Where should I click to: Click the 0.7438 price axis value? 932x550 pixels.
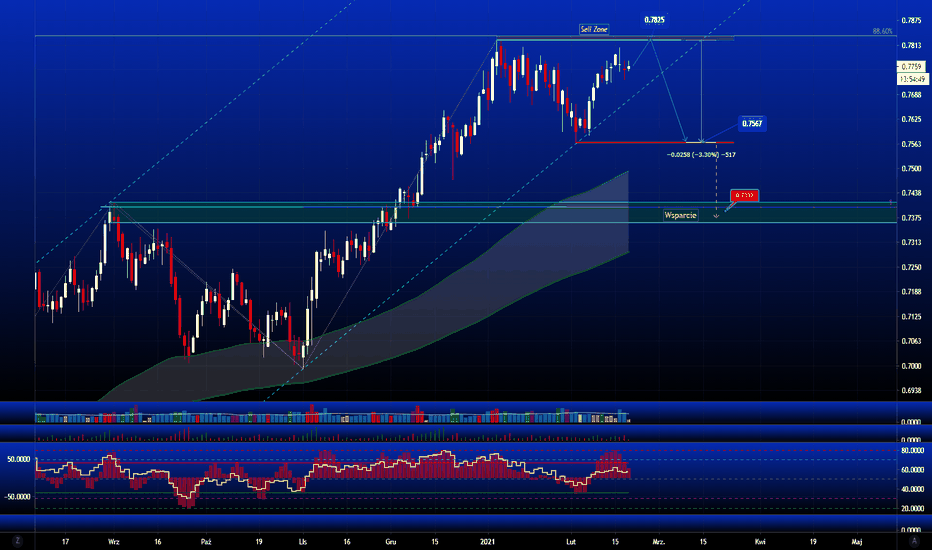[x=911, y=193]
